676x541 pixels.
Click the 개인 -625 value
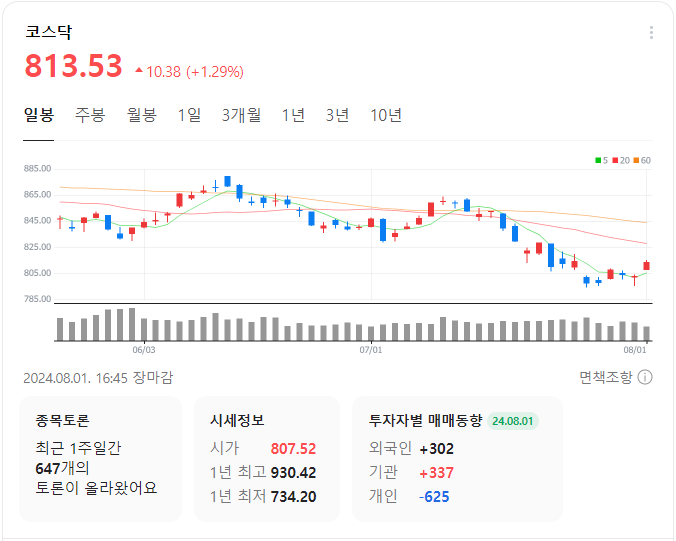[x=434, y=497]
